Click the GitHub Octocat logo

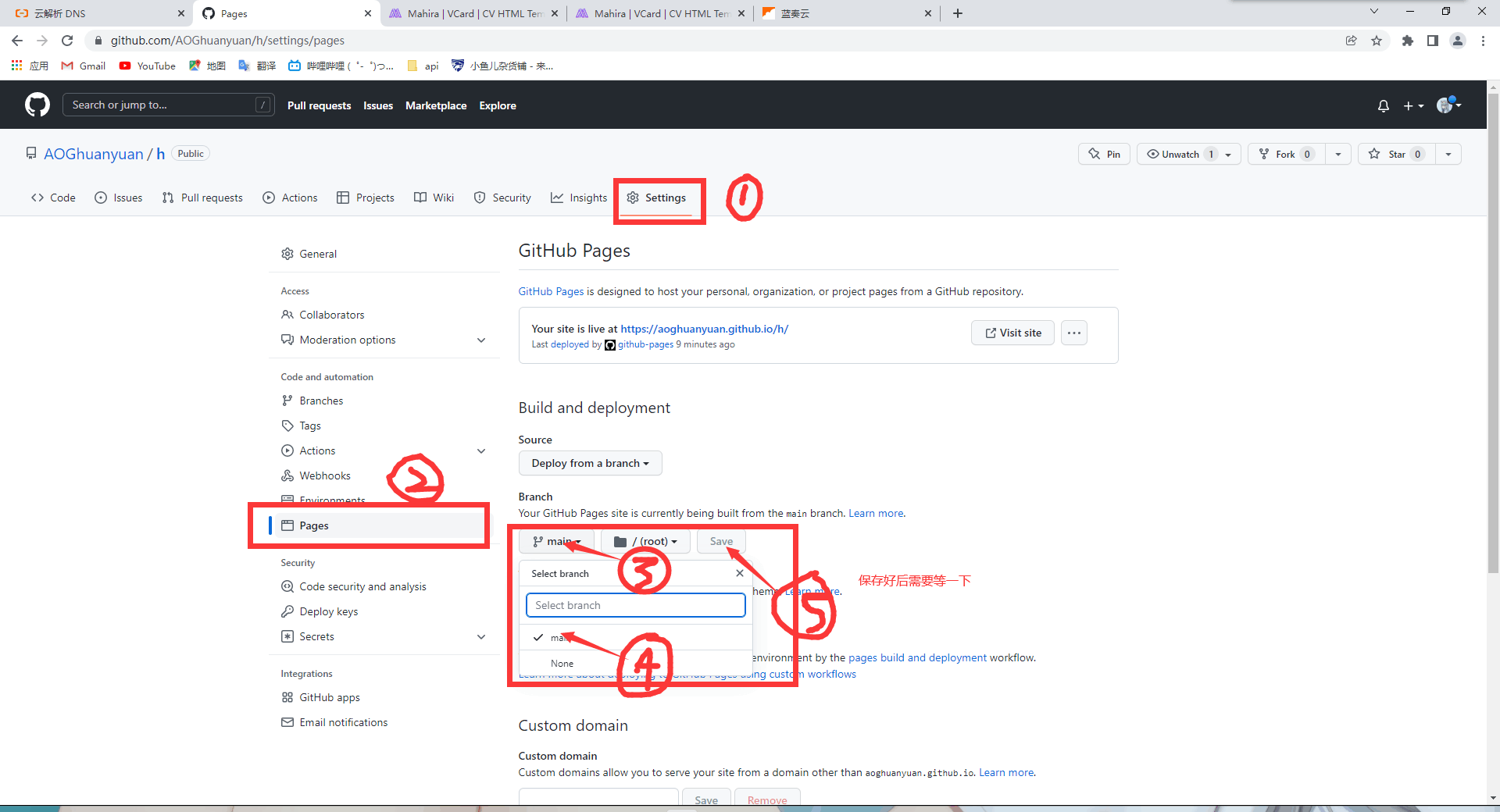(x=37, y=105)
